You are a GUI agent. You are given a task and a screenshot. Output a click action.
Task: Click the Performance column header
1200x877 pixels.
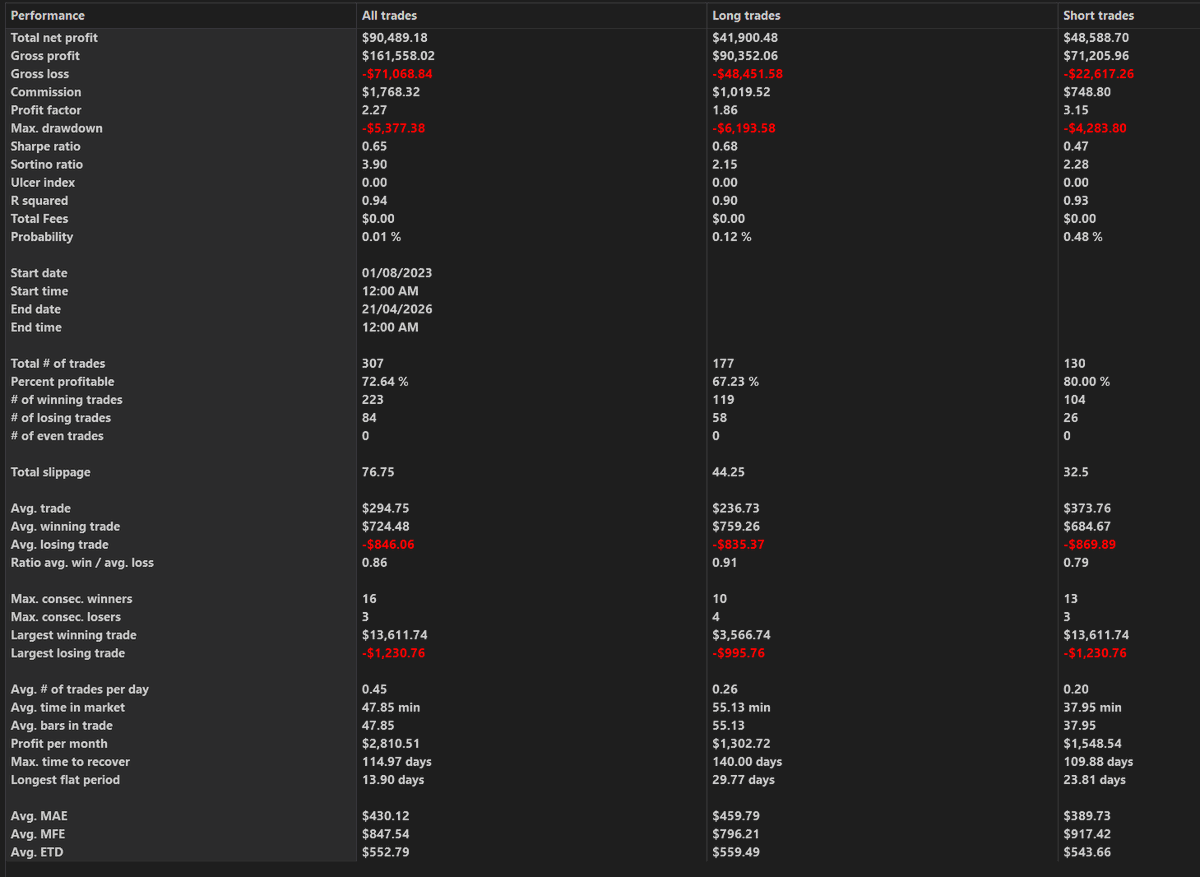coord(47,16)
